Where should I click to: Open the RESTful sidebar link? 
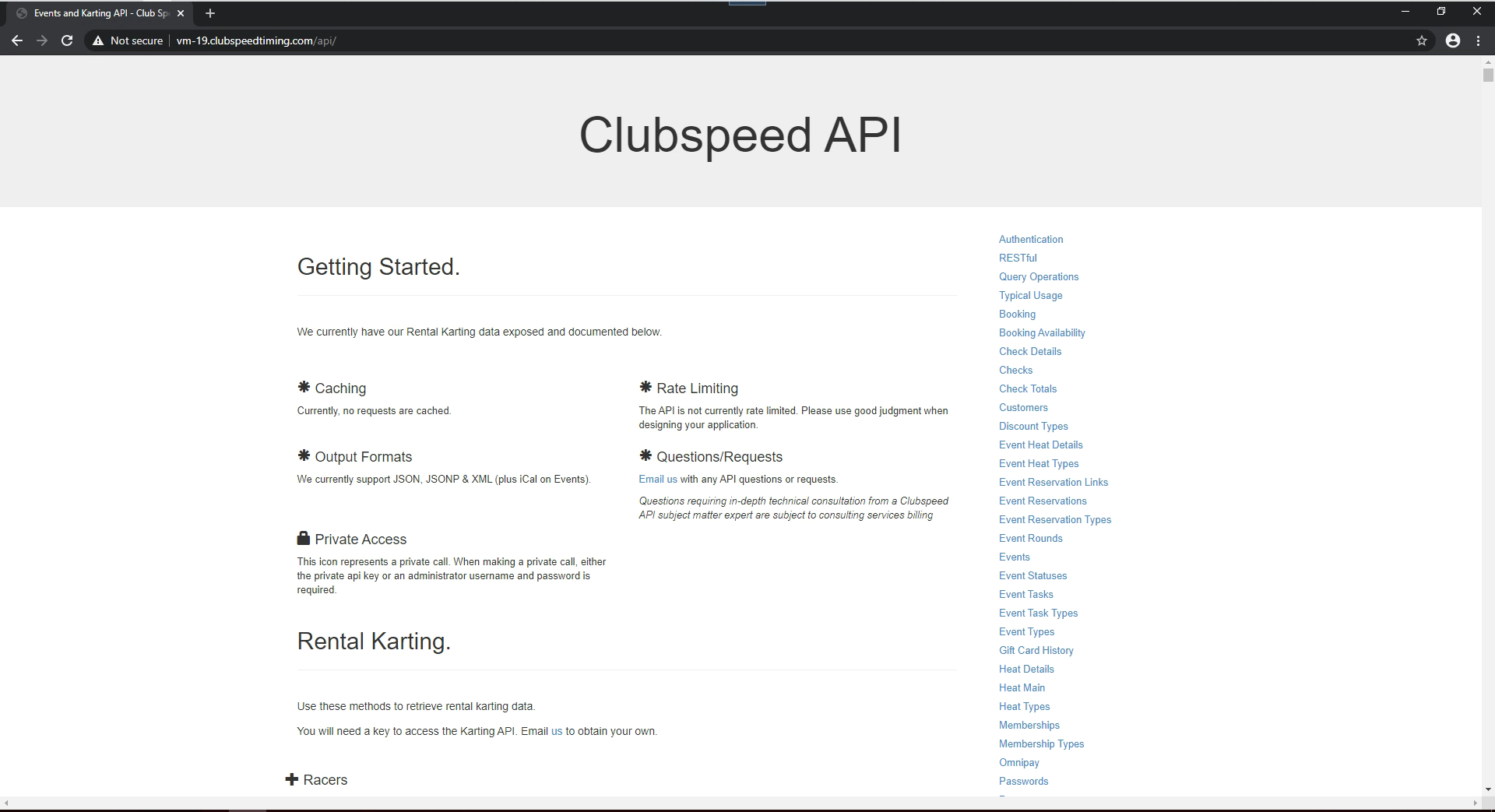1018,258
